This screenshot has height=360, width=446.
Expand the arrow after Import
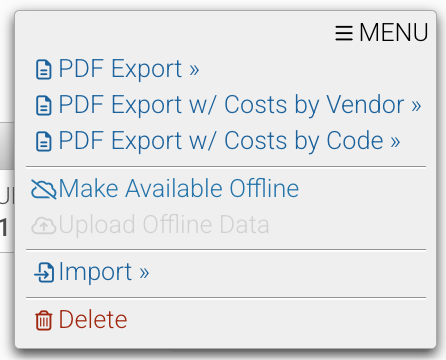(x=144, y=273)
